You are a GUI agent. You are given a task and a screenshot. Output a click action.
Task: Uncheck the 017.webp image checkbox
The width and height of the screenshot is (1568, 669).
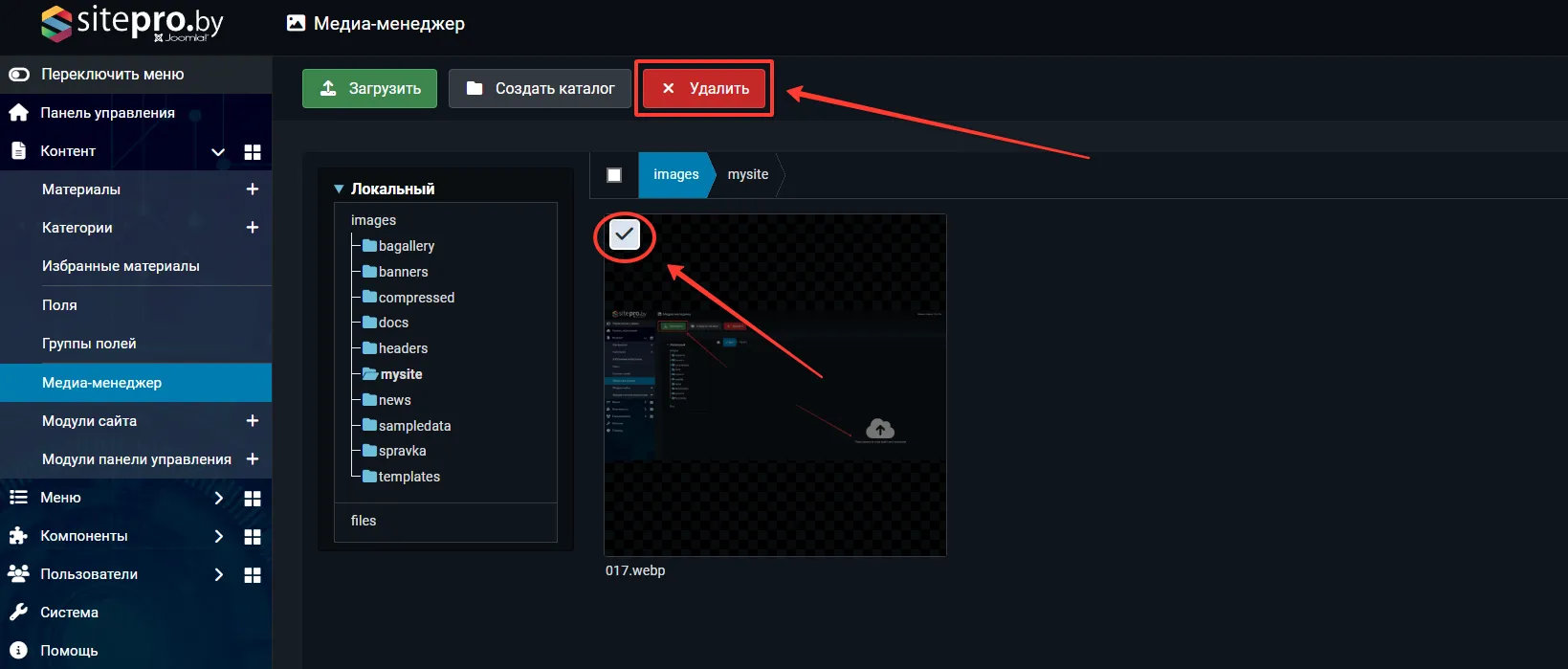[x=625, y=234]
